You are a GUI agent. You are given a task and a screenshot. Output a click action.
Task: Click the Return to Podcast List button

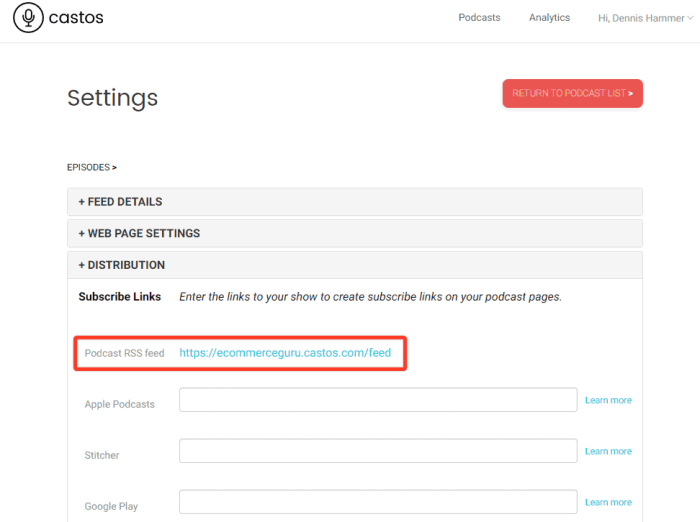tap(572, 93)
